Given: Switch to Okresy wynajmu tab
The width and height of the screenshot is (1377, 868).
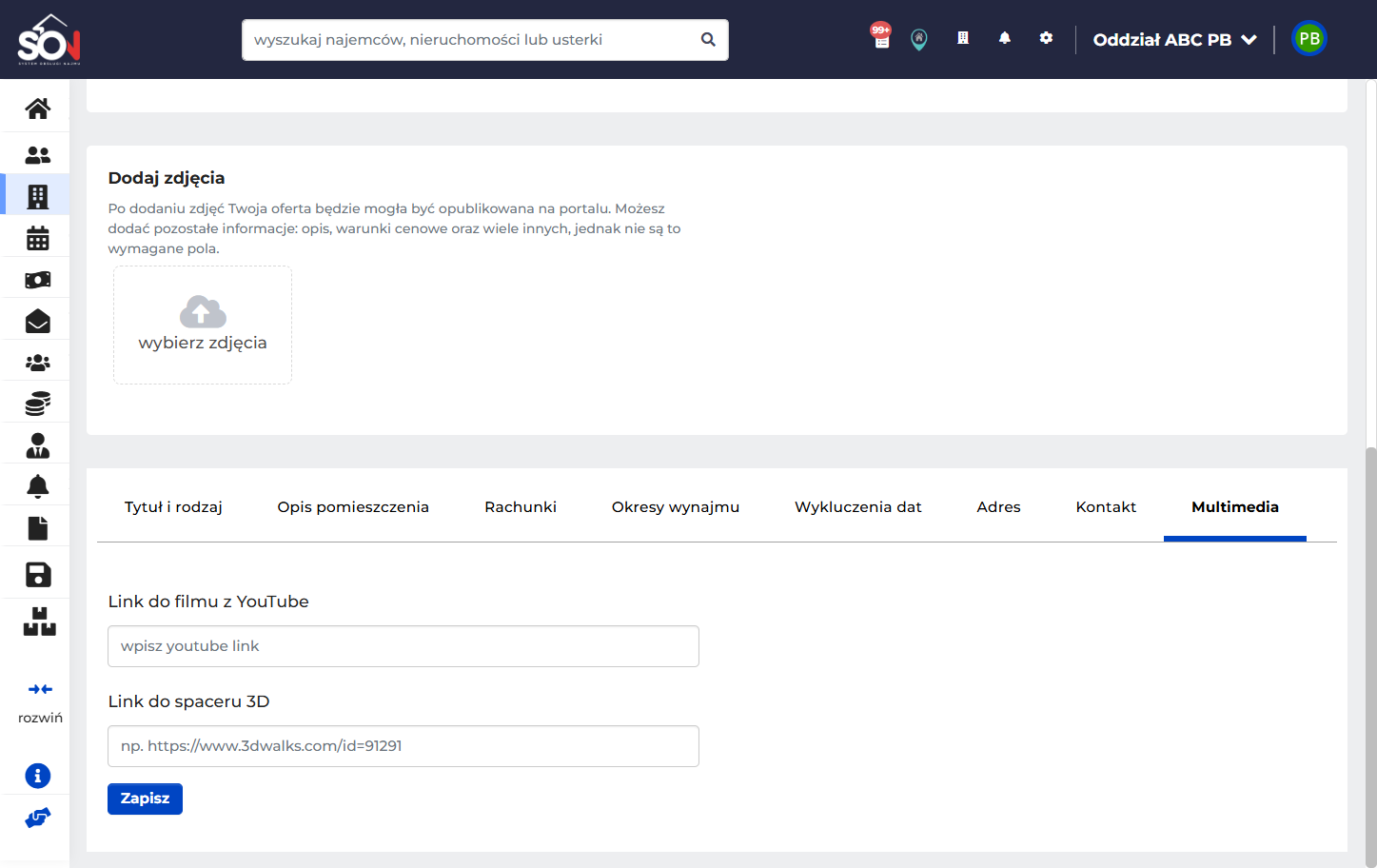Looking at the screenshot, I should pyautogui.click(x=676, y=507).
